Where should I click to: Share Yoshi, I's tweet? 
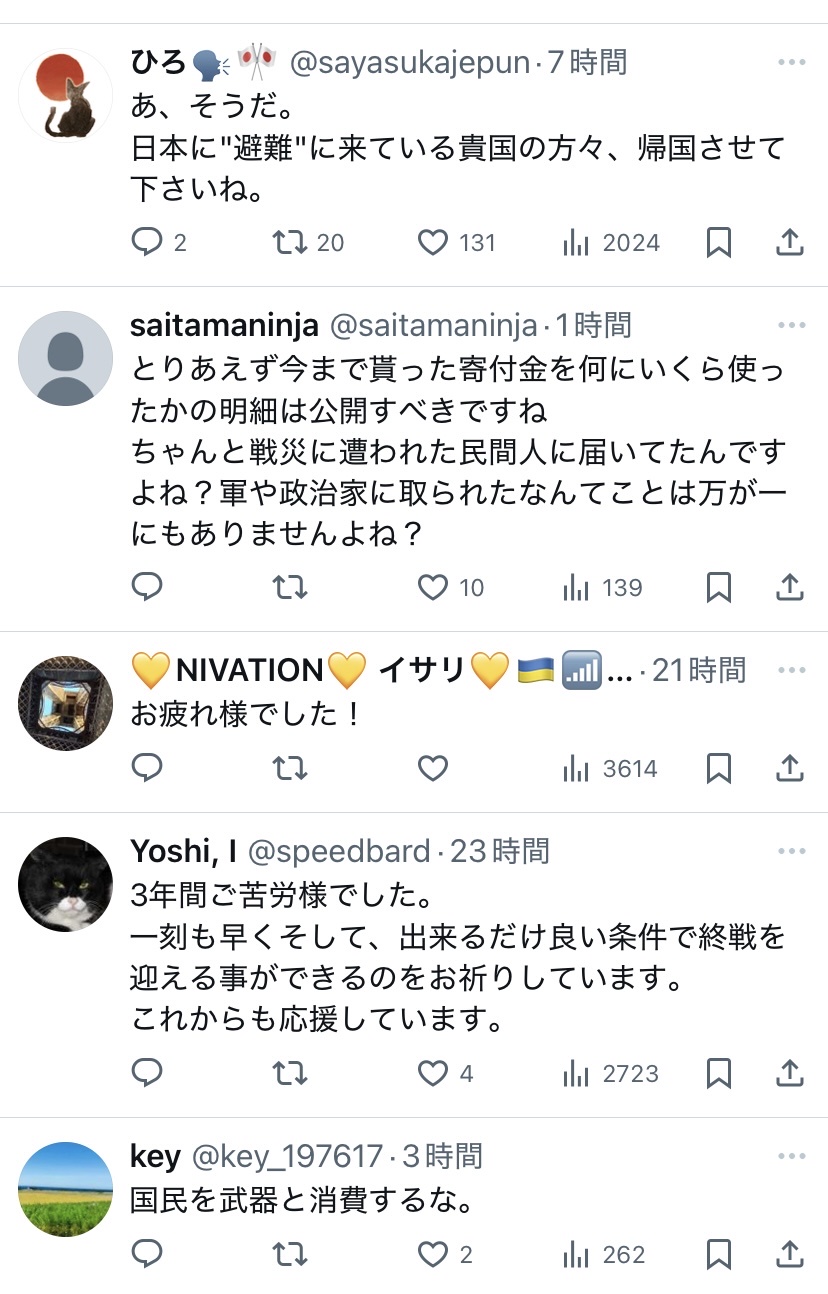790,1073
